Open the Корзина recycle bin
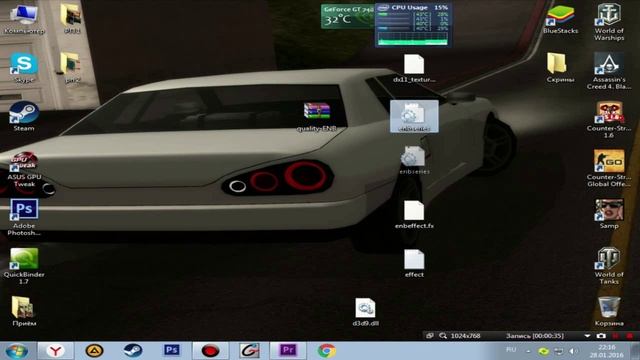The image size is (640, 360). pos(609,312)
